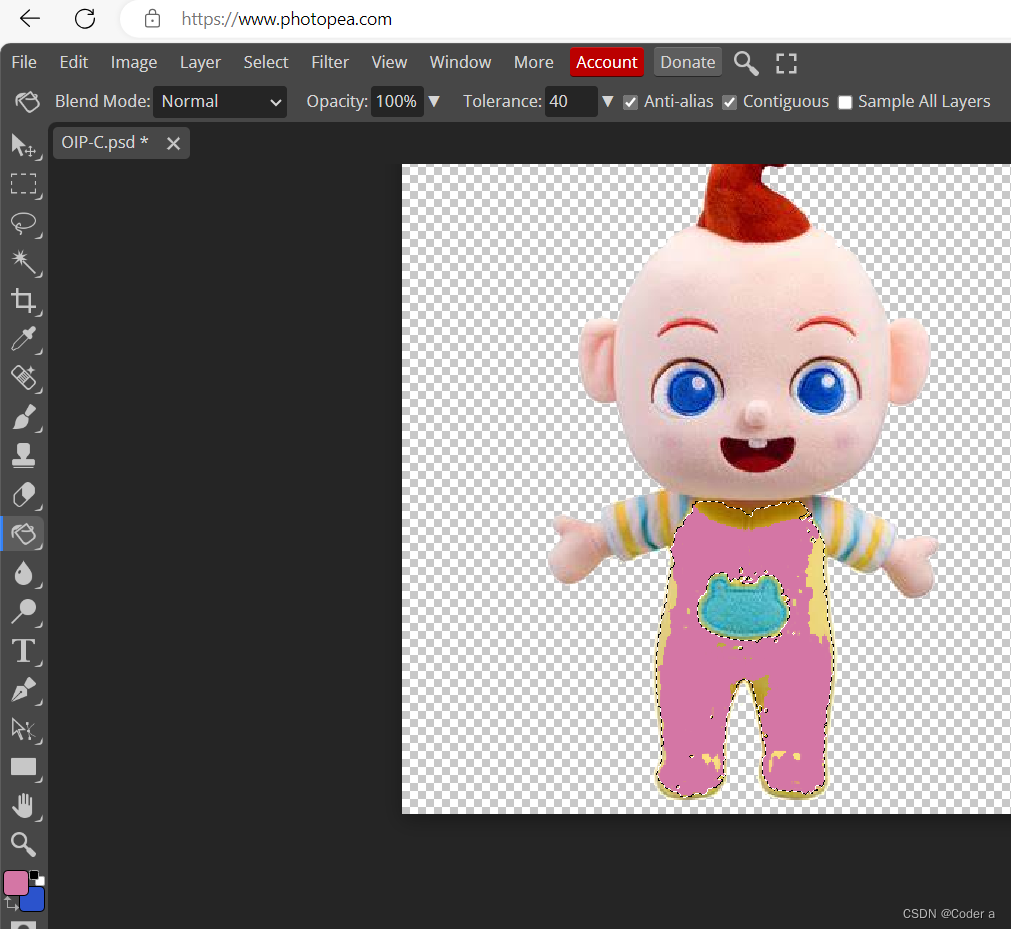Select the Crop tool
Viewport: 1011px width, 929px height.
point(24,300)
